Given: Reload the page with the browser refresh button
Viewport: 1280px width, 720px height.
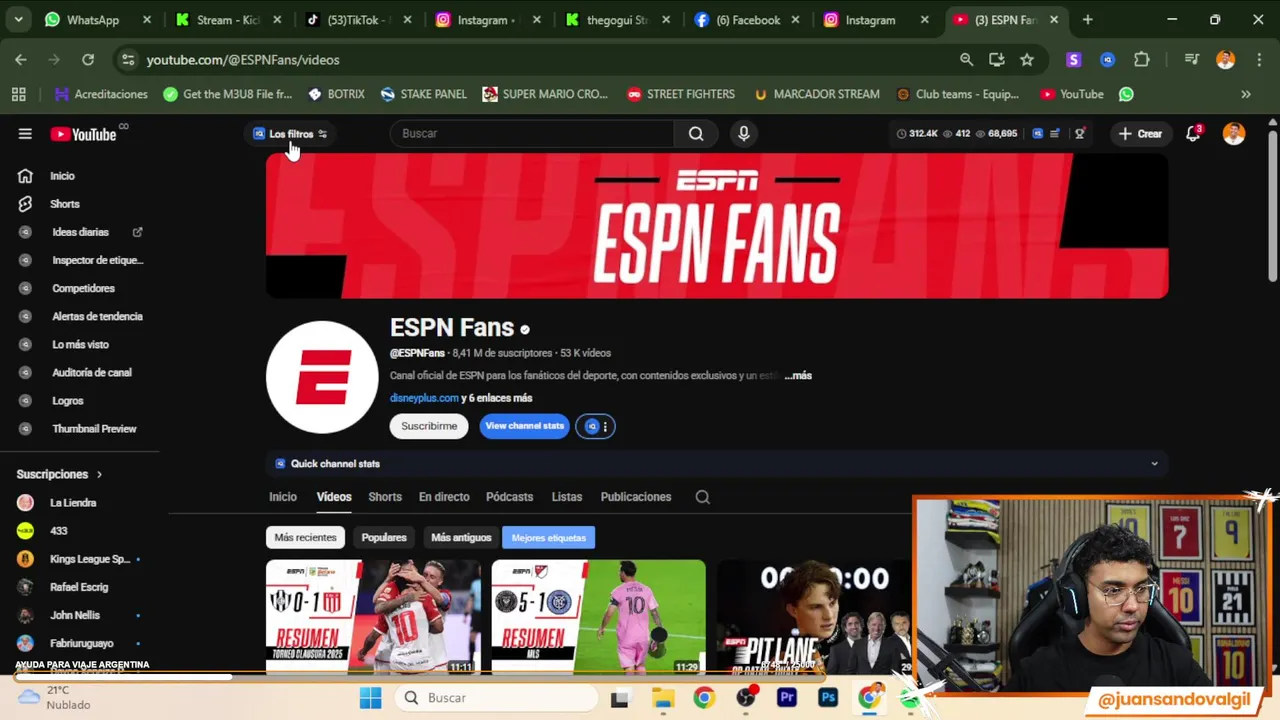Looking at the screenshot, I should (88, 60).
